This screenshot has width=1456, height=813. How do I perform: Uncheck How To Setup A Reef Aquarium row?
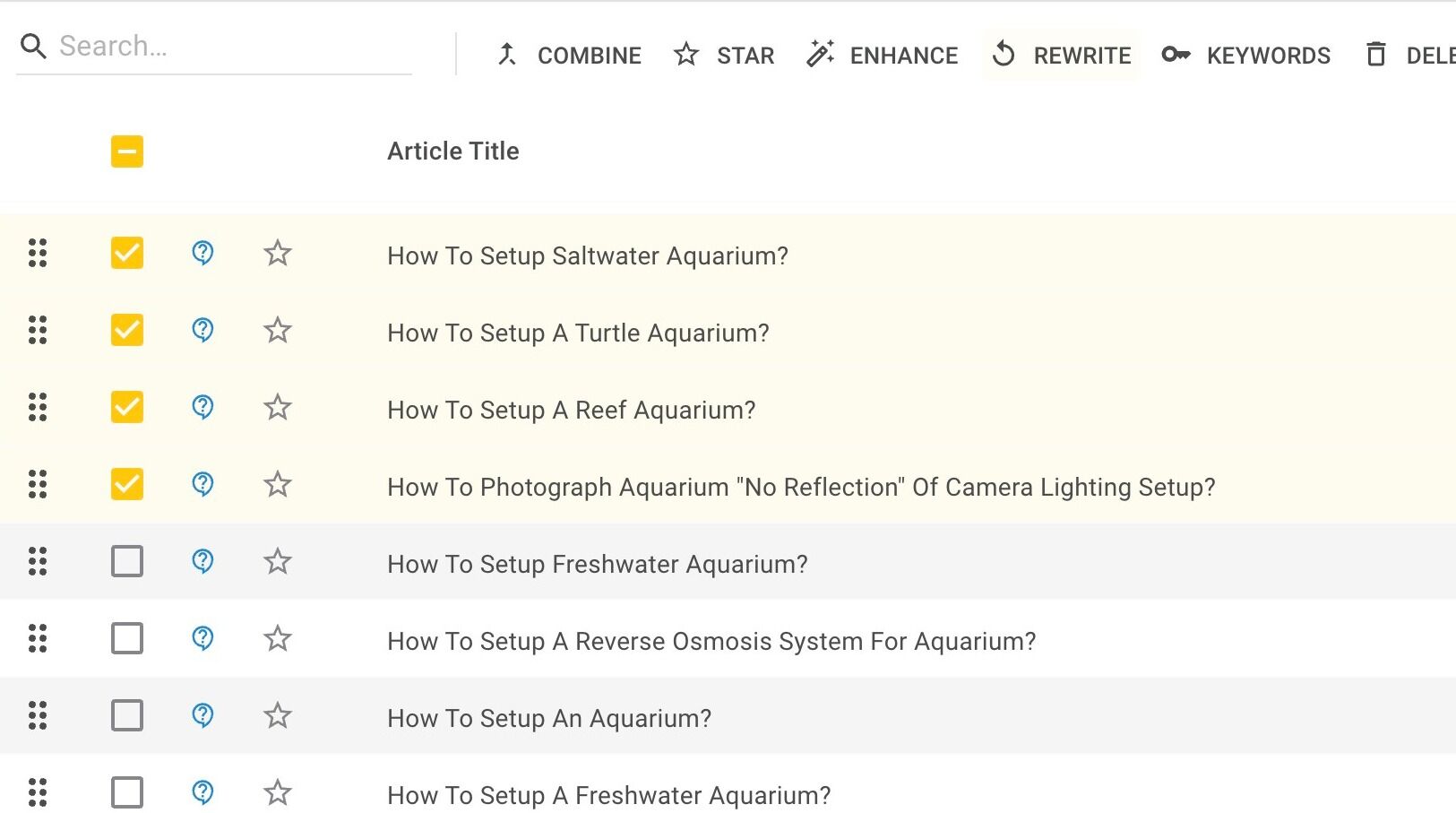pyautogui.click(x=127, y=407)
